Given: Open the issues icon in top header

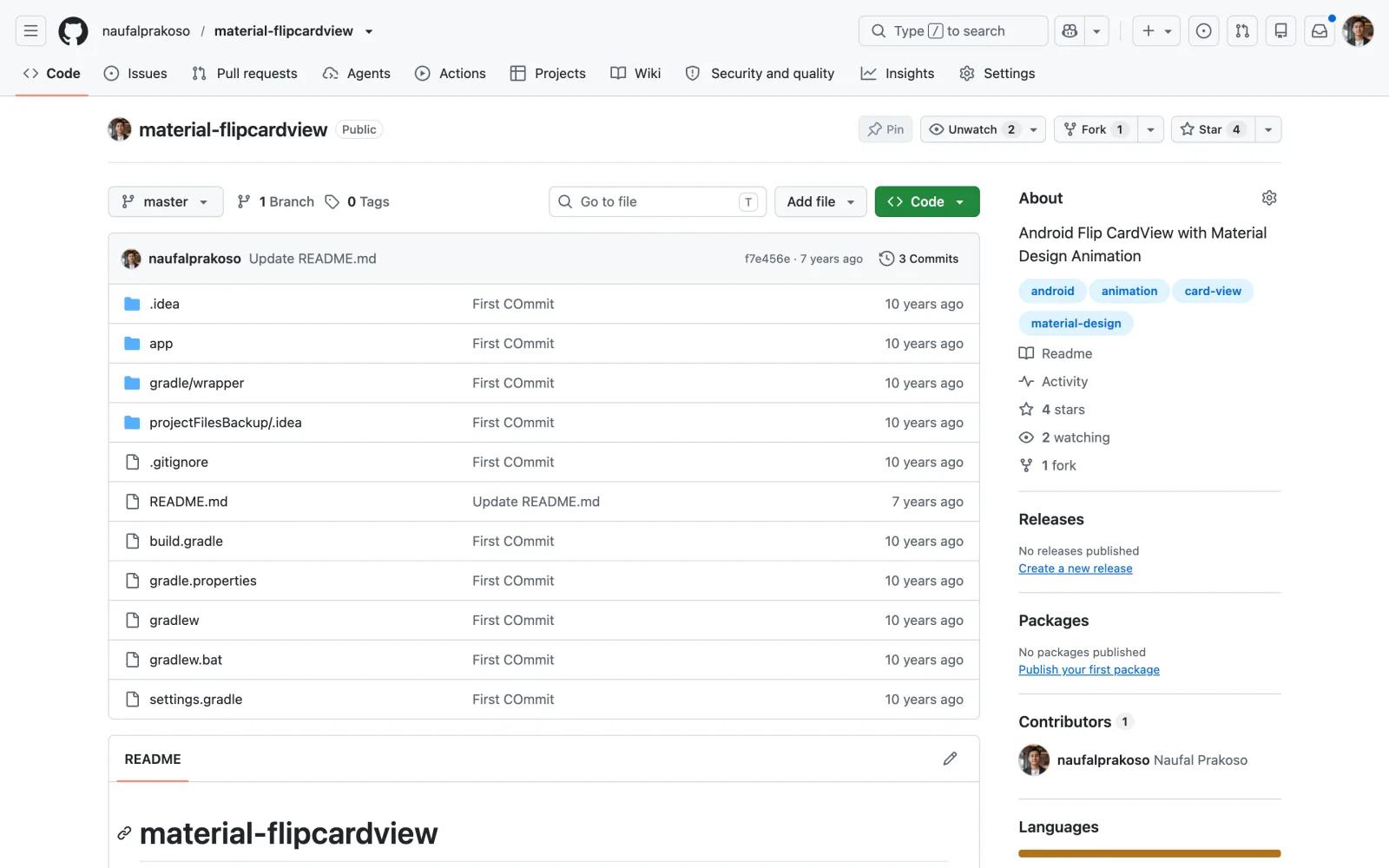Looking at the screenshot, I should [x=1203, y=31].
